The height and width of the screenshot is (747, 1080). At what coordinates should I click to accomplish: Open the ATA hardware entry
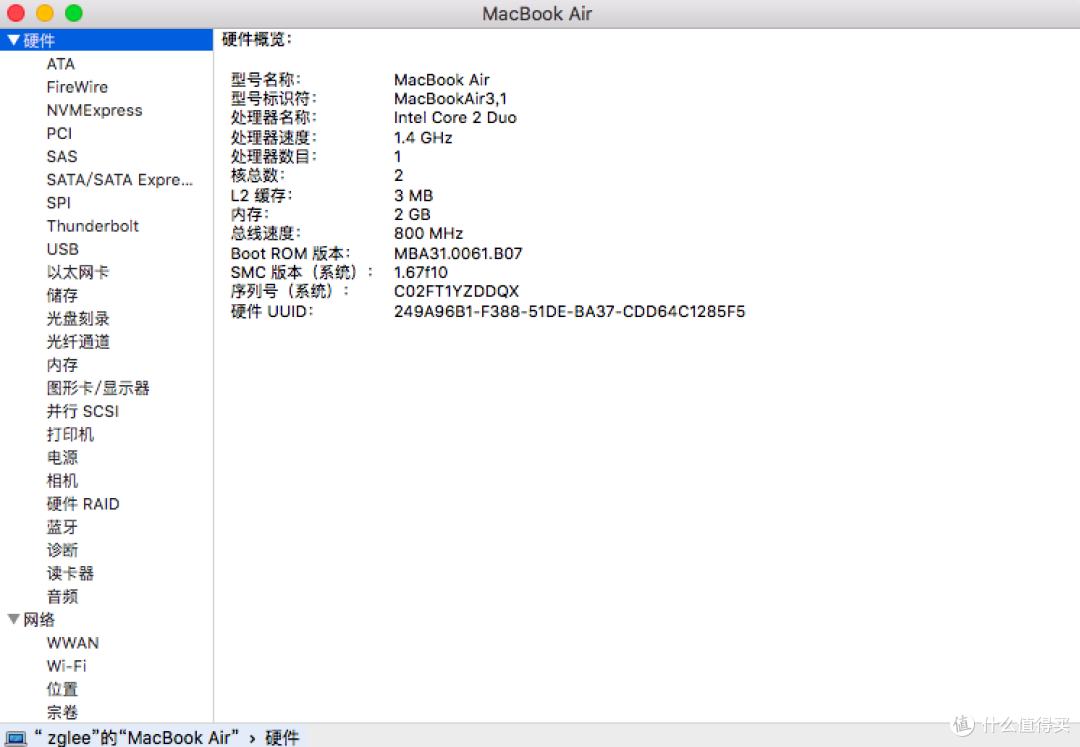[61, 64]
